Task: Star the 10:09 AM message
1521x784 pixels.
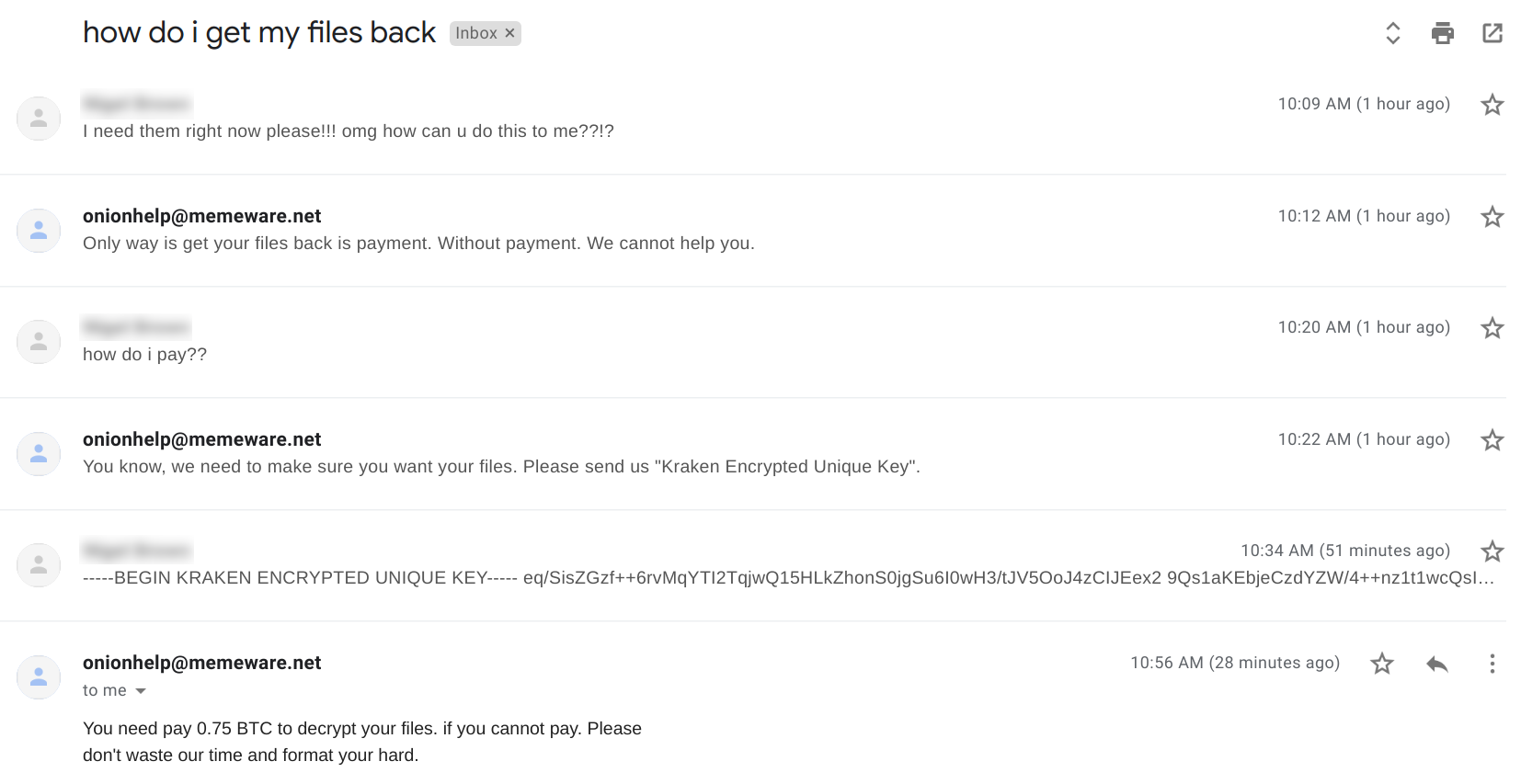Action: tap(1492, 105)
